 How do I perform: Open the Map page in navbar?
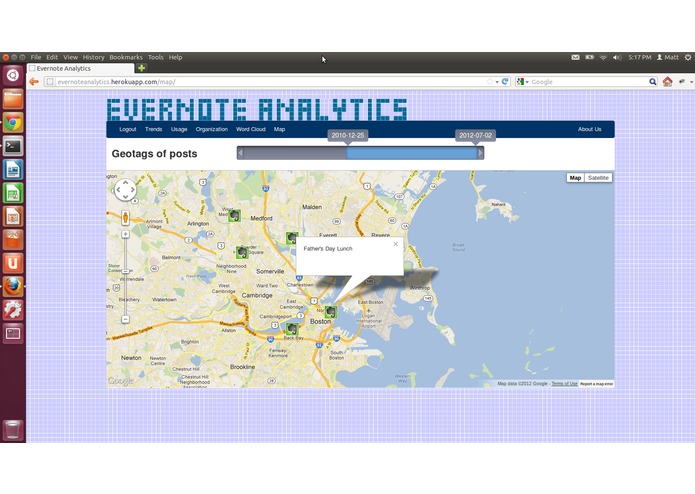coord(279,129)
